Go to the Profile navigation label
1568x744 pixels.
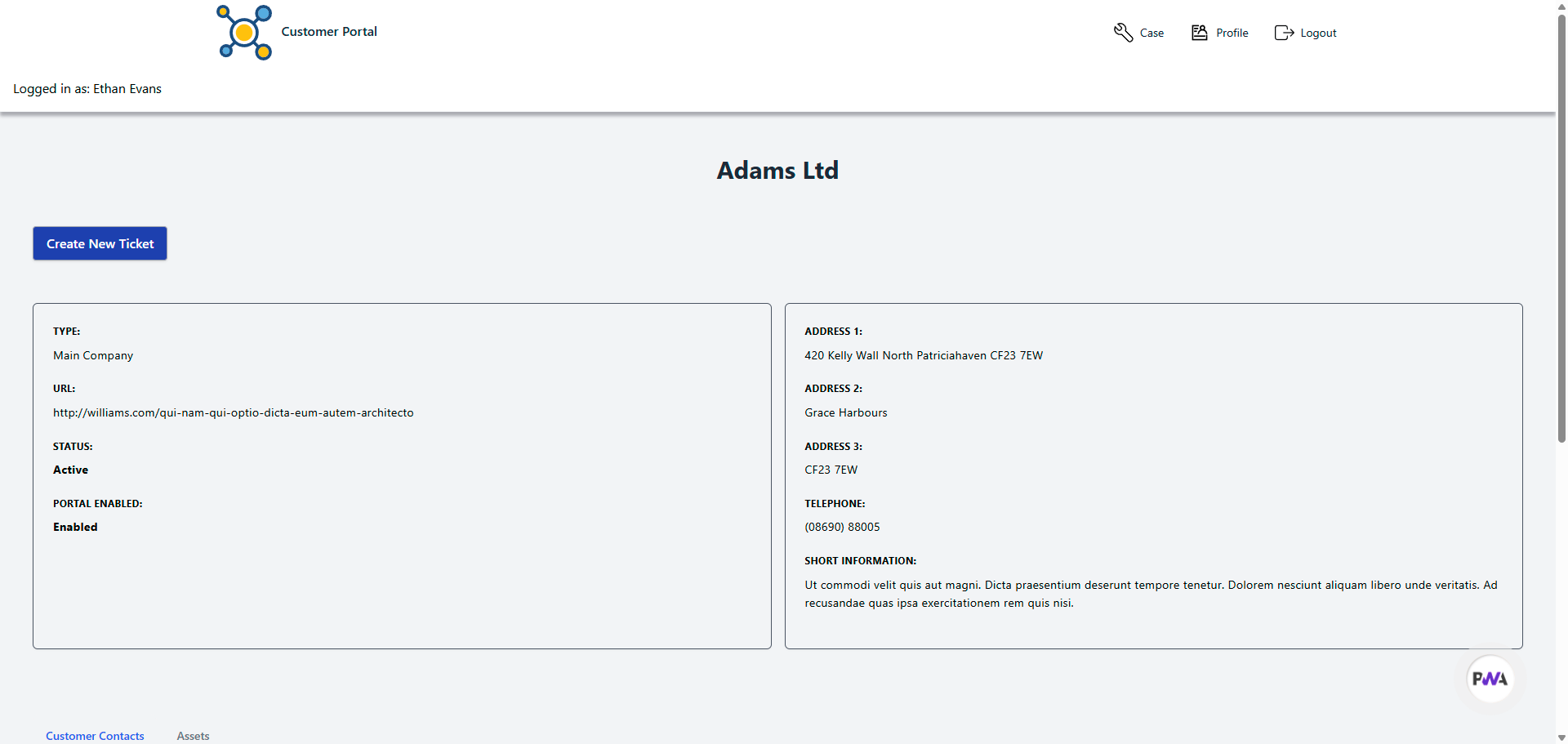[x=1232, y=33]
